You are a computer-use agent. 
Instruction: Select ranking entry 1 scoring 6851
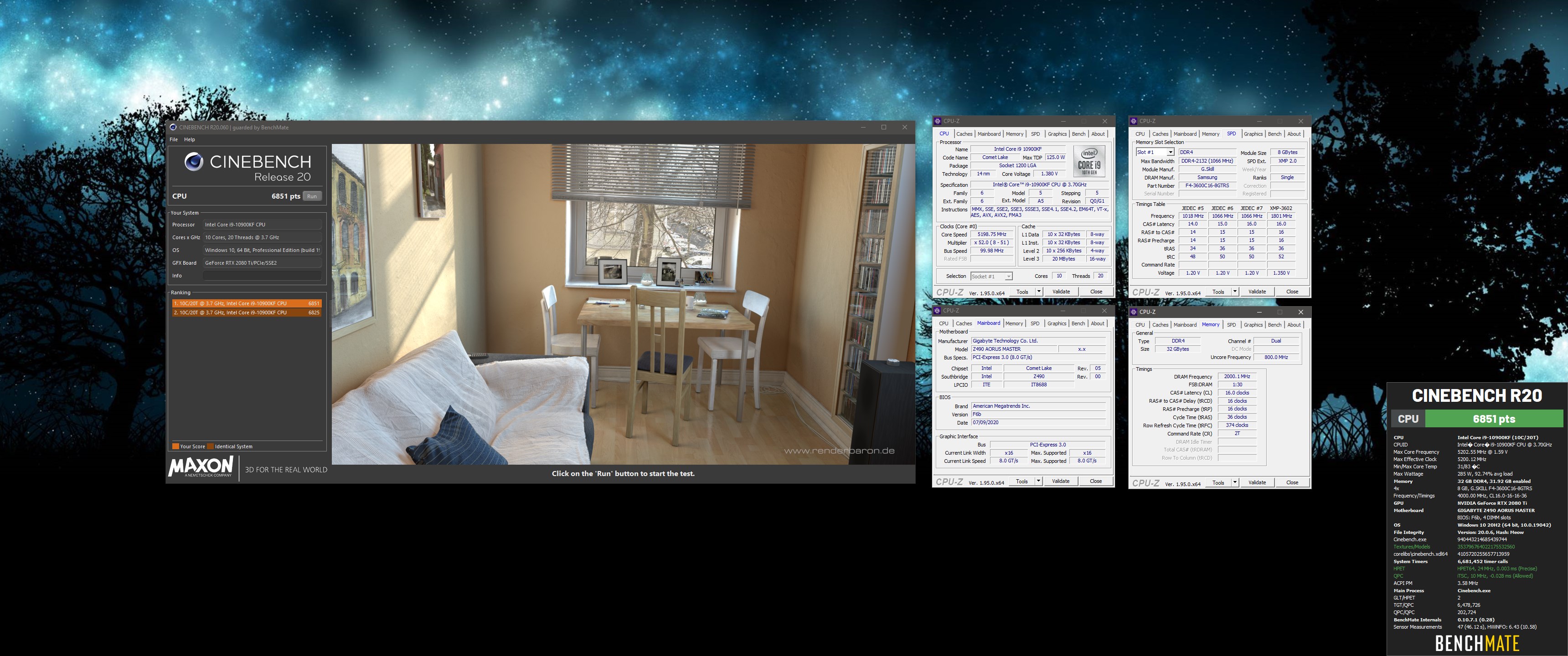247,303
